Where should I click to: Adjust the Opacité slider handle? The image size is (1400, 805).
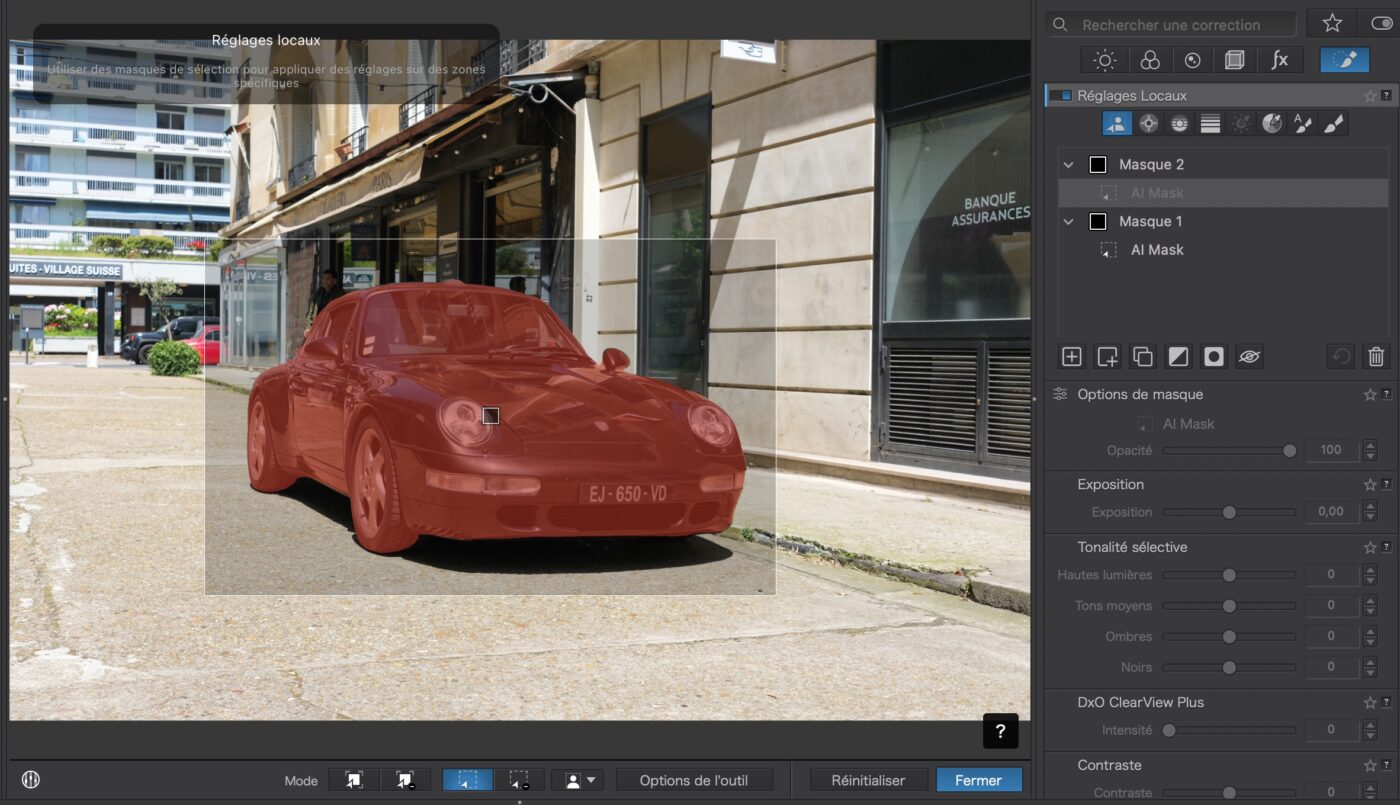[1290, 450]
